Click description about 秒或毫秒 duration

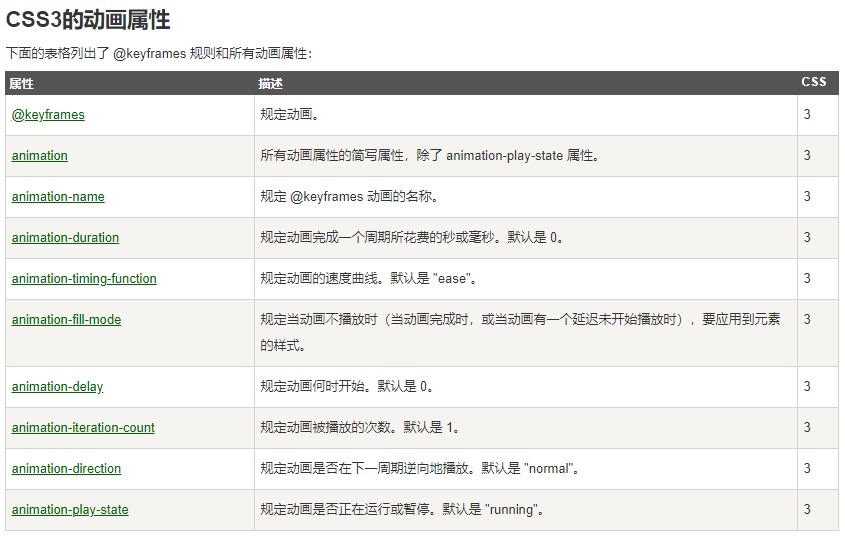(412, 238)
